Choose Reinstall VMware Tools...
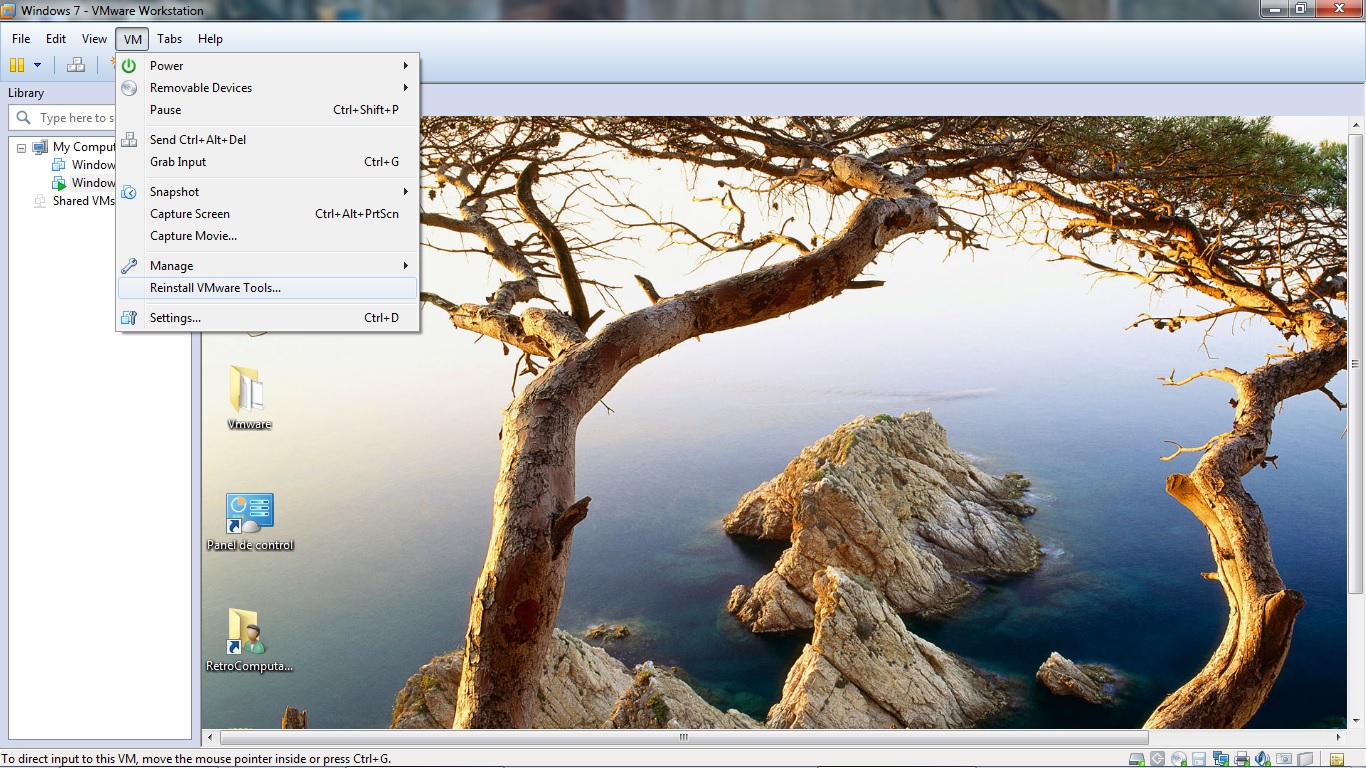 click(267, 288)
